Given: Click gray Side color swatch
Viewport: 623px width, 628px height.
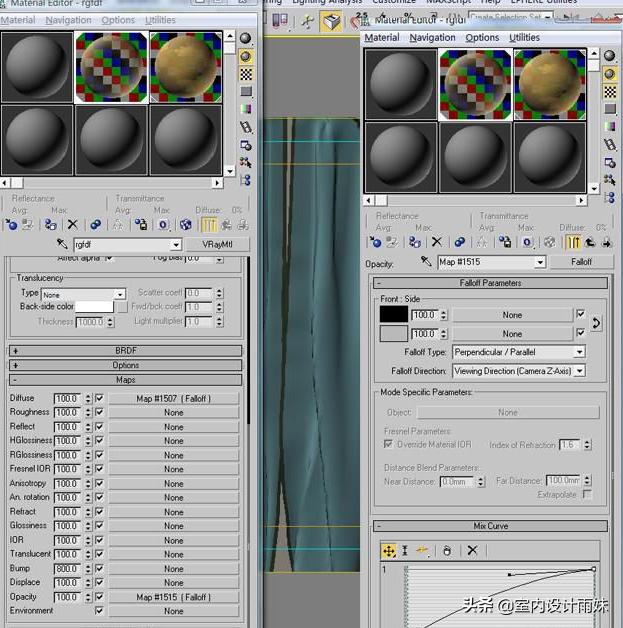Looking at the screenshot, I should tap(394, 333).
